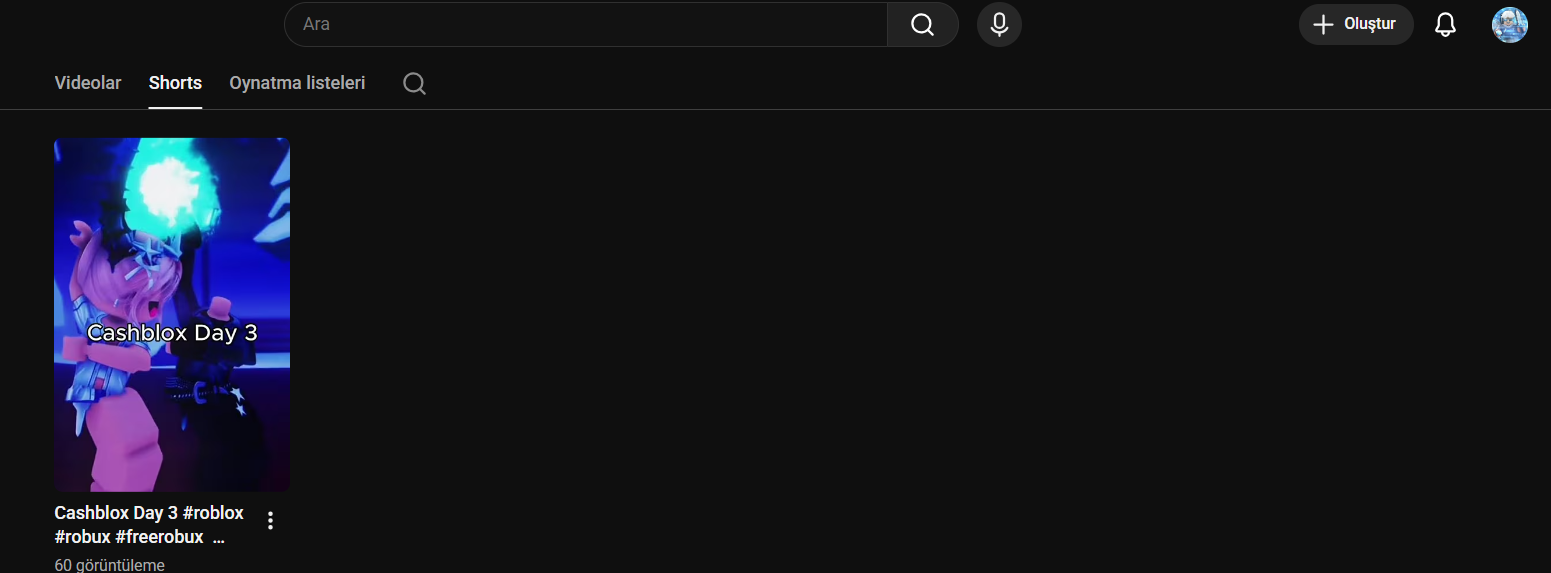1551x573 pixels.
Task: Open the profile avatar menu
Action: tap(1509, 25)
